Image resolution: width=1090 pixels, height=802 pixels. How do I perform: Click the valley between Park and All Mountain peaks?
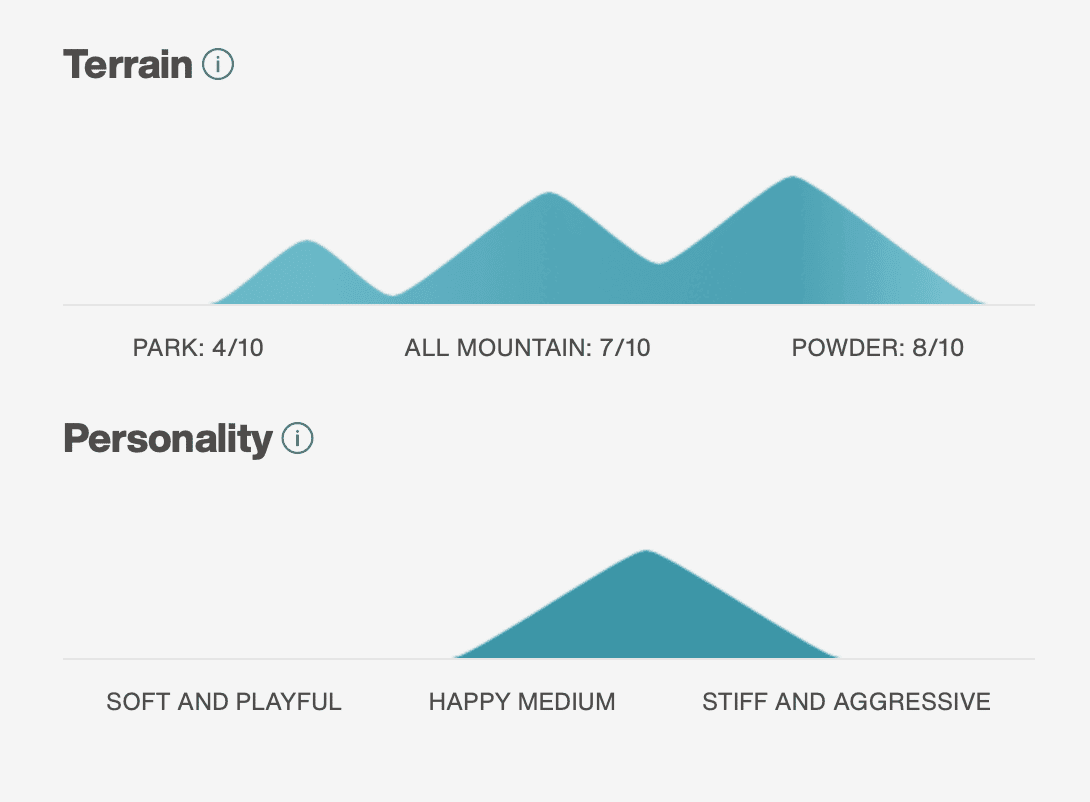393,300
